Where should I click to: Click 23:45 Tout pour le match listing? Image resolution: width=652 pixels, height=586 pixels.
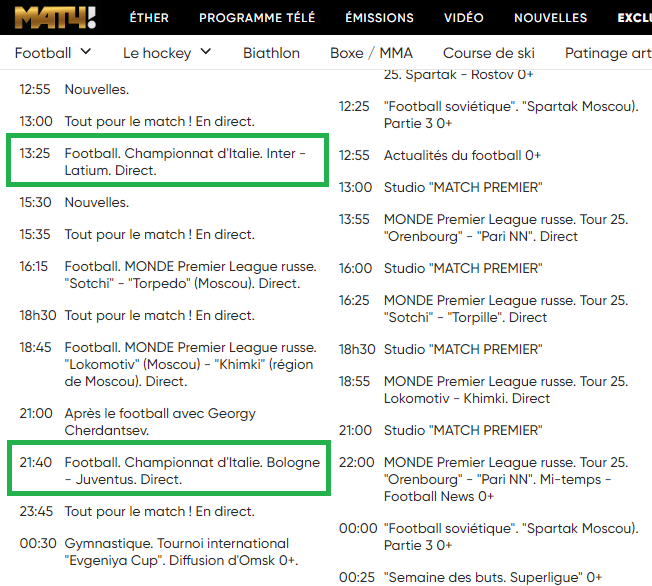point(137,511)
